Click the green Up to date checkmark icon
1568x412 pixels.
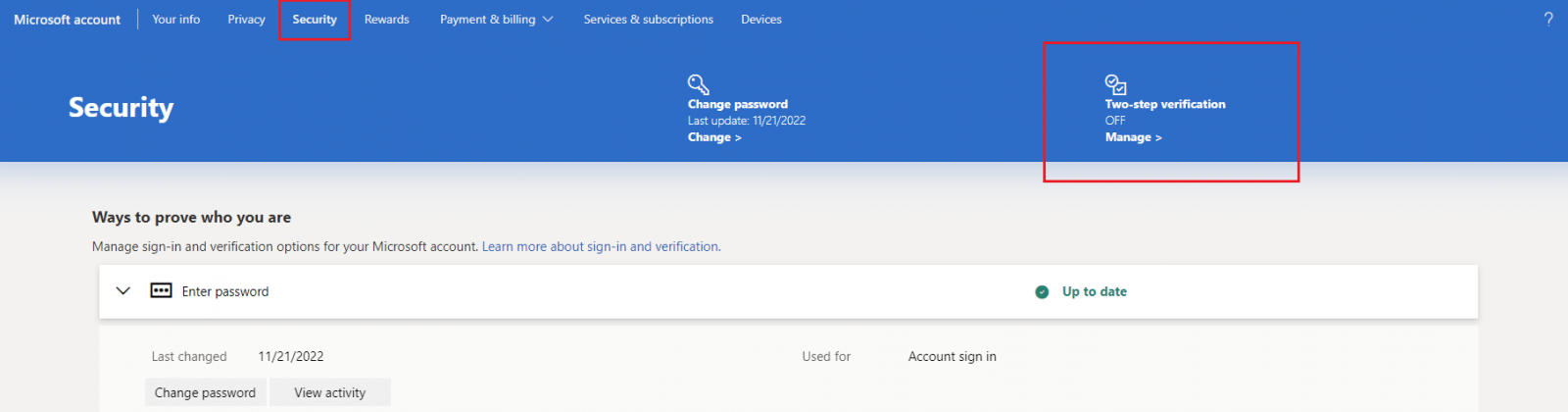coord(1042,292)
